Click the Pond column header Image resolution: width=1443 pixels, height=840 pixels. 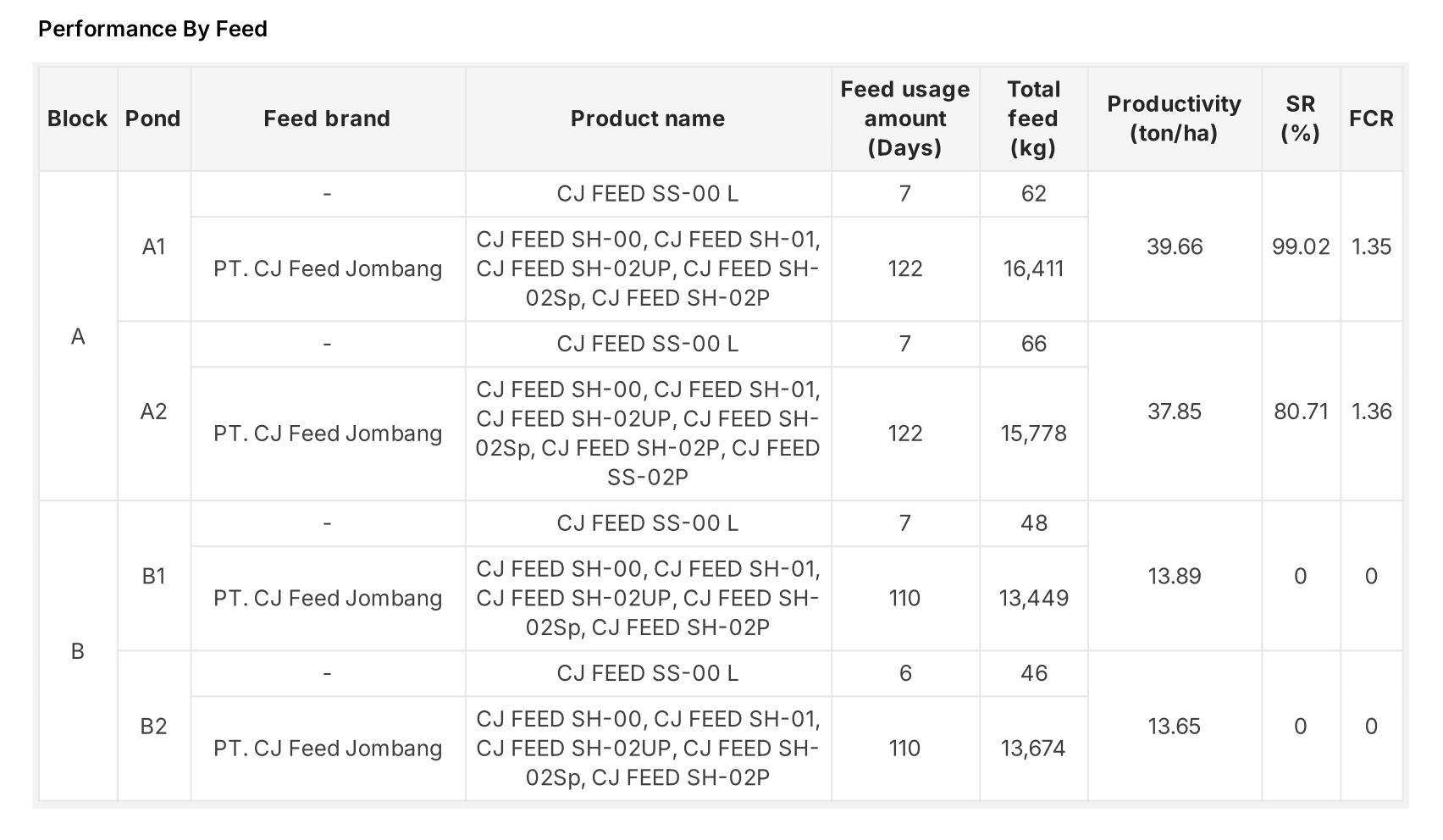[153, 119]
